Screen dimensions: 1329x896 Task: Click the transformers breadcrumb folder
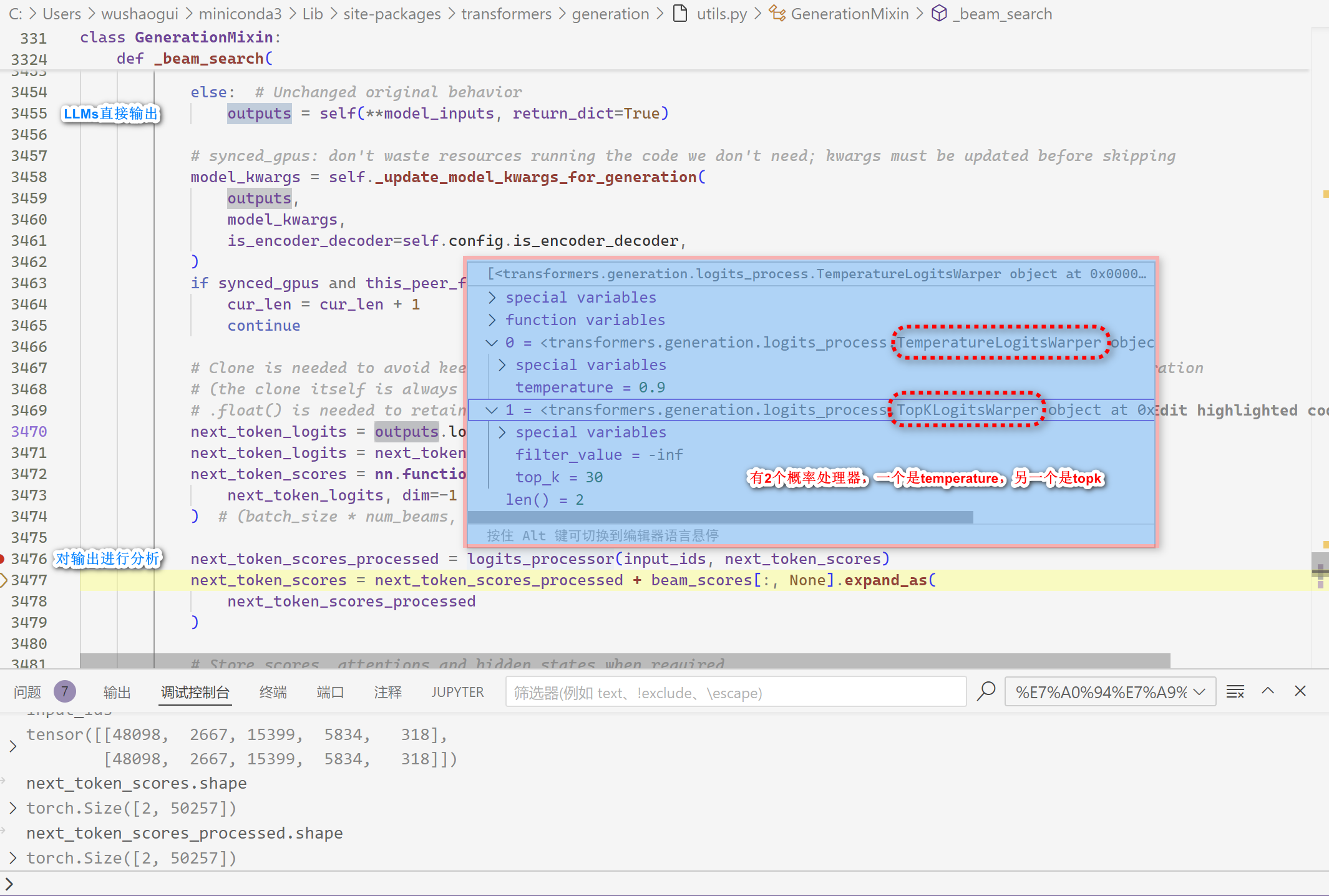pyautogui.click(x=506, y=14)
